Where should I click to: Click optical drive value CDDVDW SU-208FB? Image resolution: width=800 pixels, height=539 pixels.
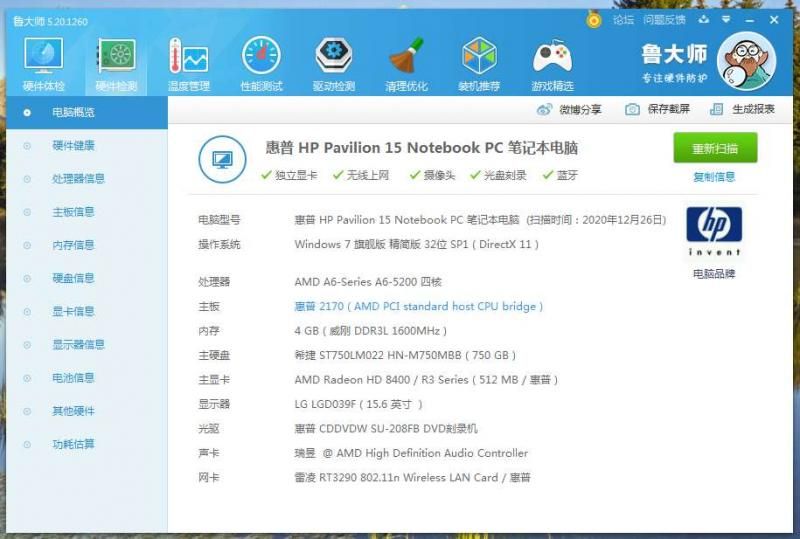(x=386, y=429)
